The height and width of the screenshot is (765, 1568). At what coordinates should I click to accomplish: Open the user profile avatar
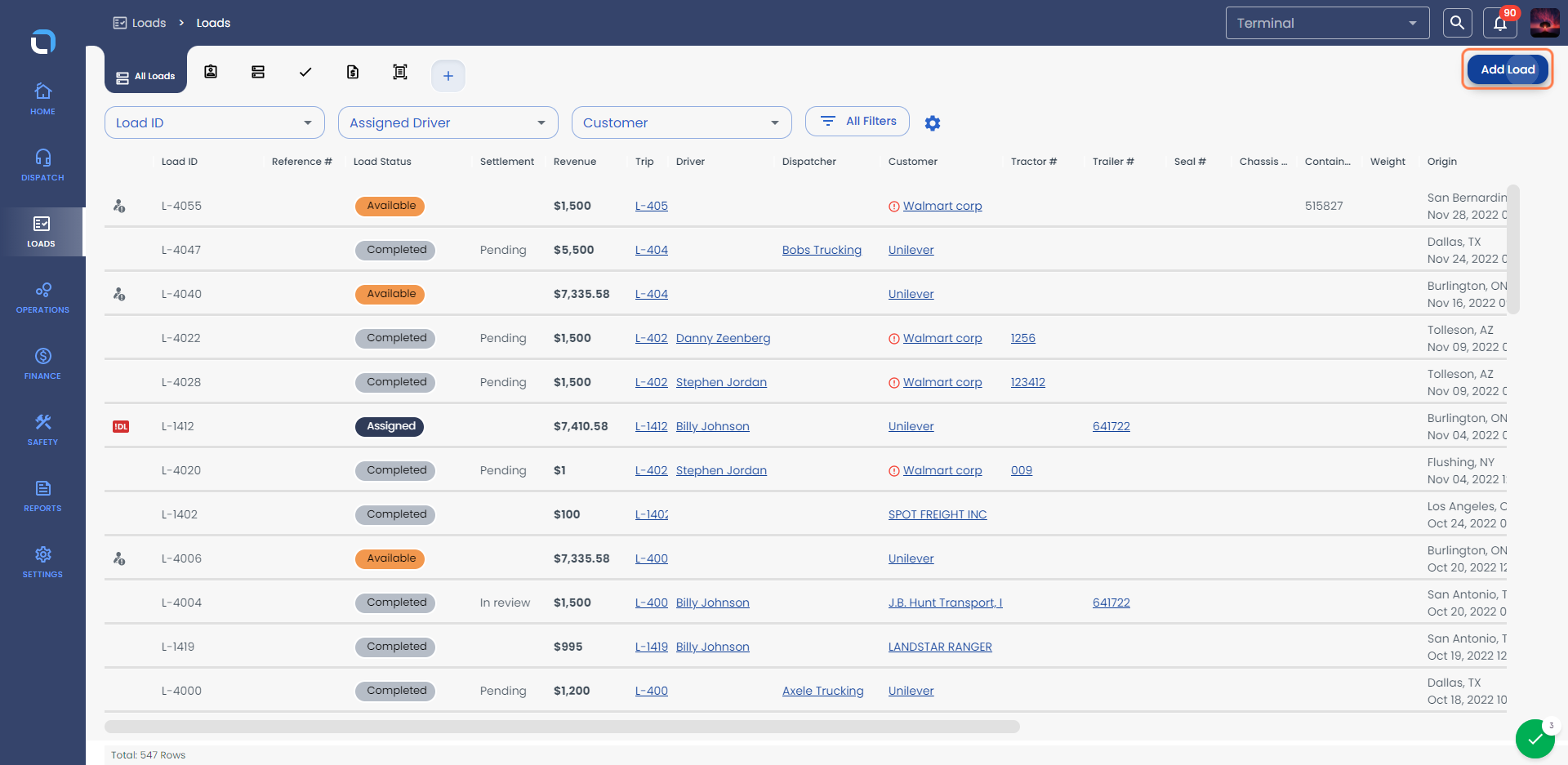(1544, 23)
